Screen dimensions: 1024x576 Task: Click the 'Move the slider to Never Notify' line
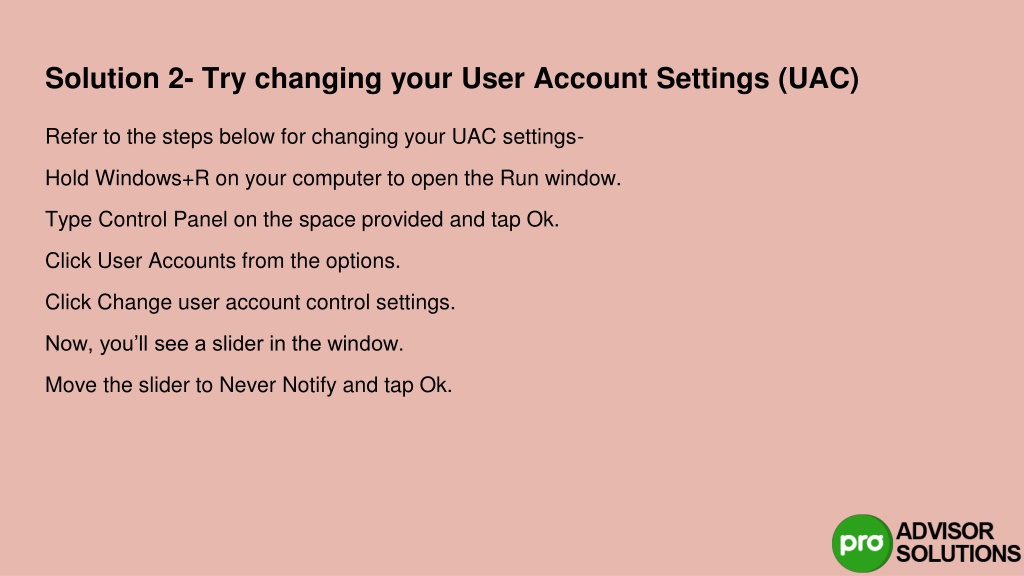(249, 385)
